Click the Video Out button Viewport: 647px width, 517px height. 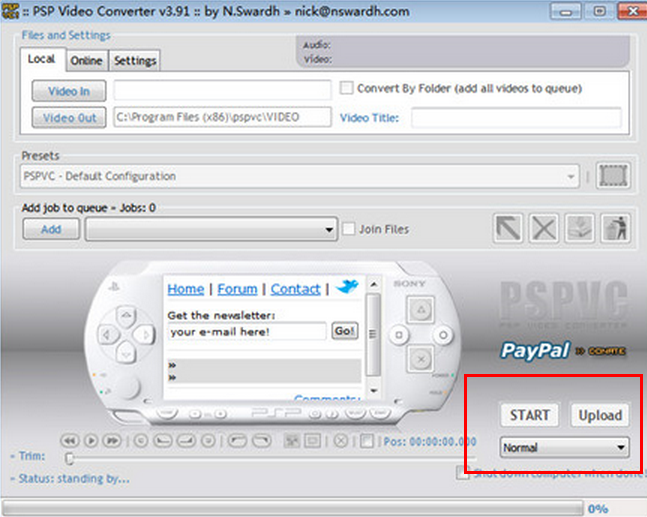69,118
